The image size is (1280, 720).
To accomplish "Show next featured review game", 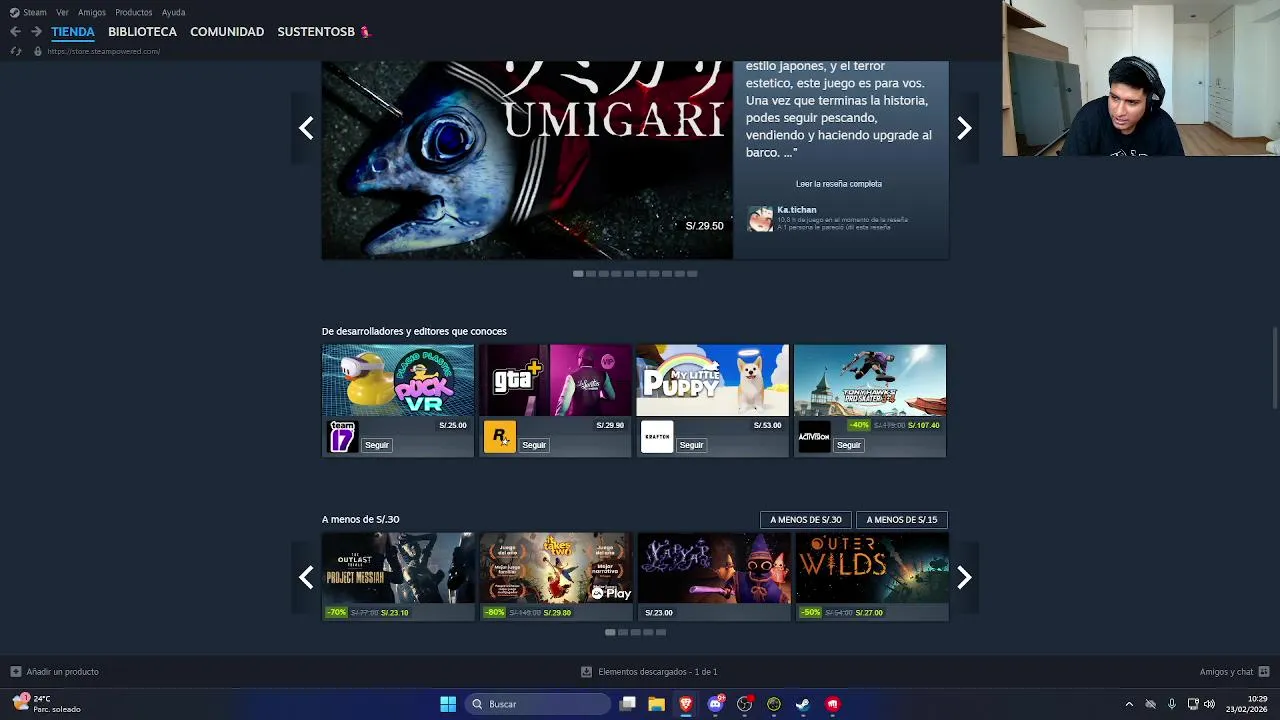I will [964, 128].
